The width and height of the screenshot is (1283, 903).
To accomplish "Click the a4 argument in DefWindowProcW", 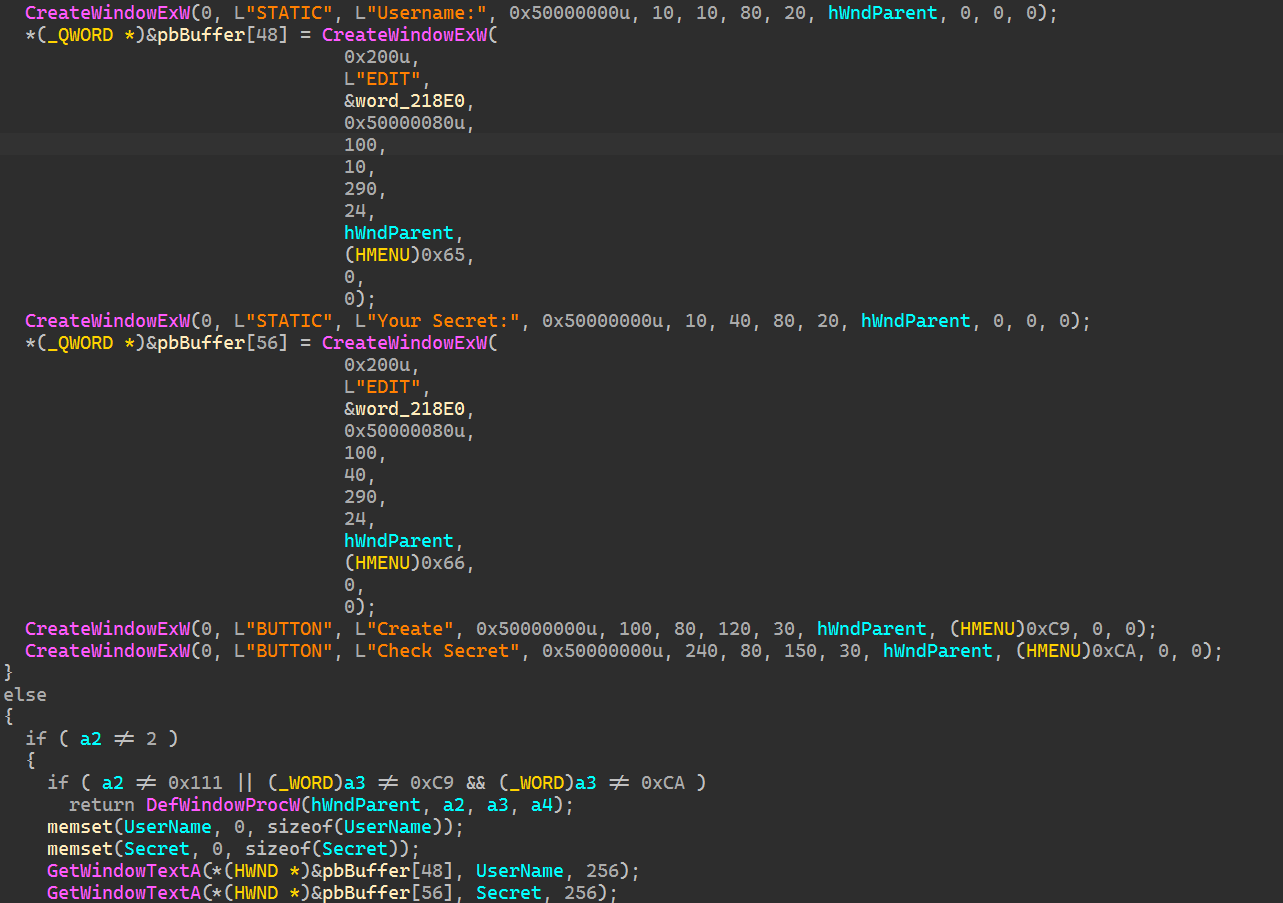I will coord(542,805).
